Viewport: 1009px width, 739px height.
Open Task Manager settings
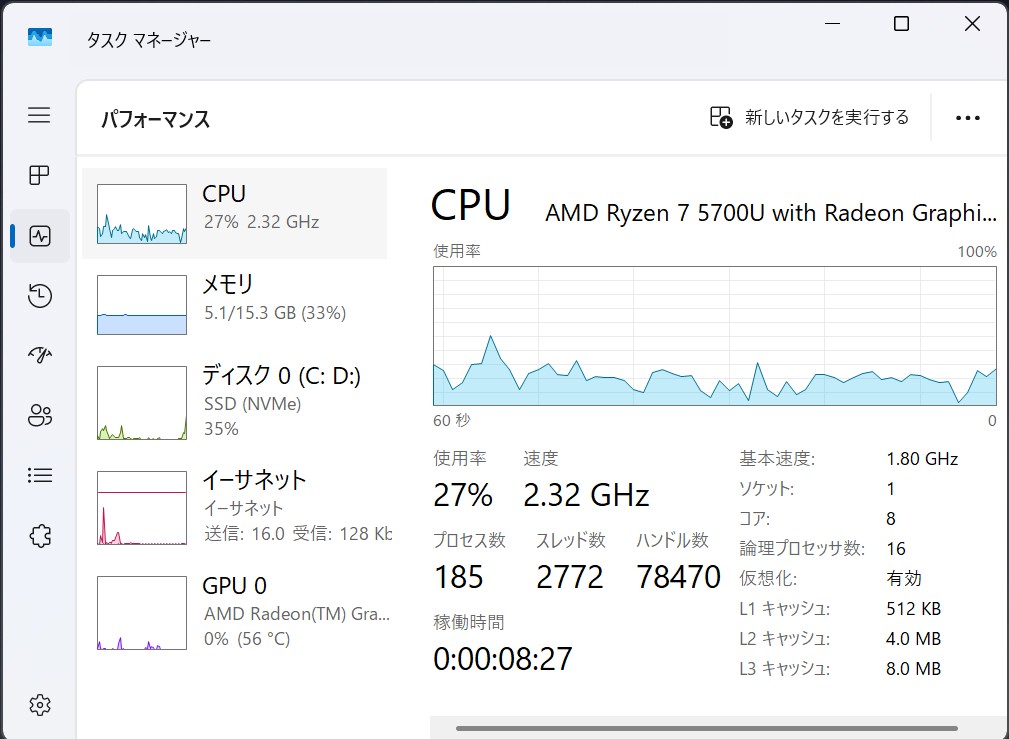[x=39, y=704]
